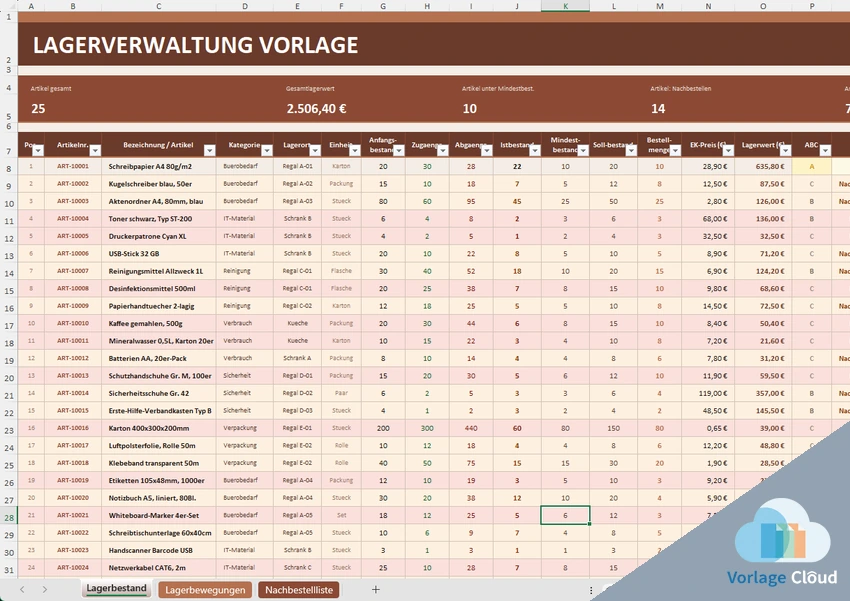
Task: Click the sheet tab bar options dots
Action: coord(591,590)
